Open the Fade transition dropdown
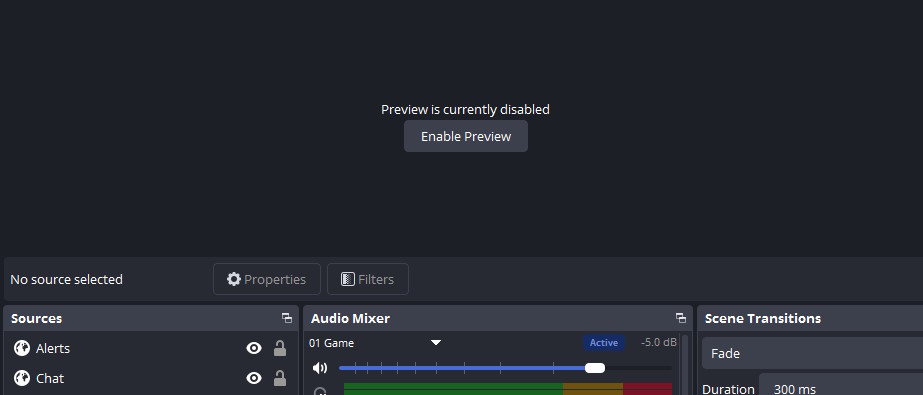 (812, 353)
